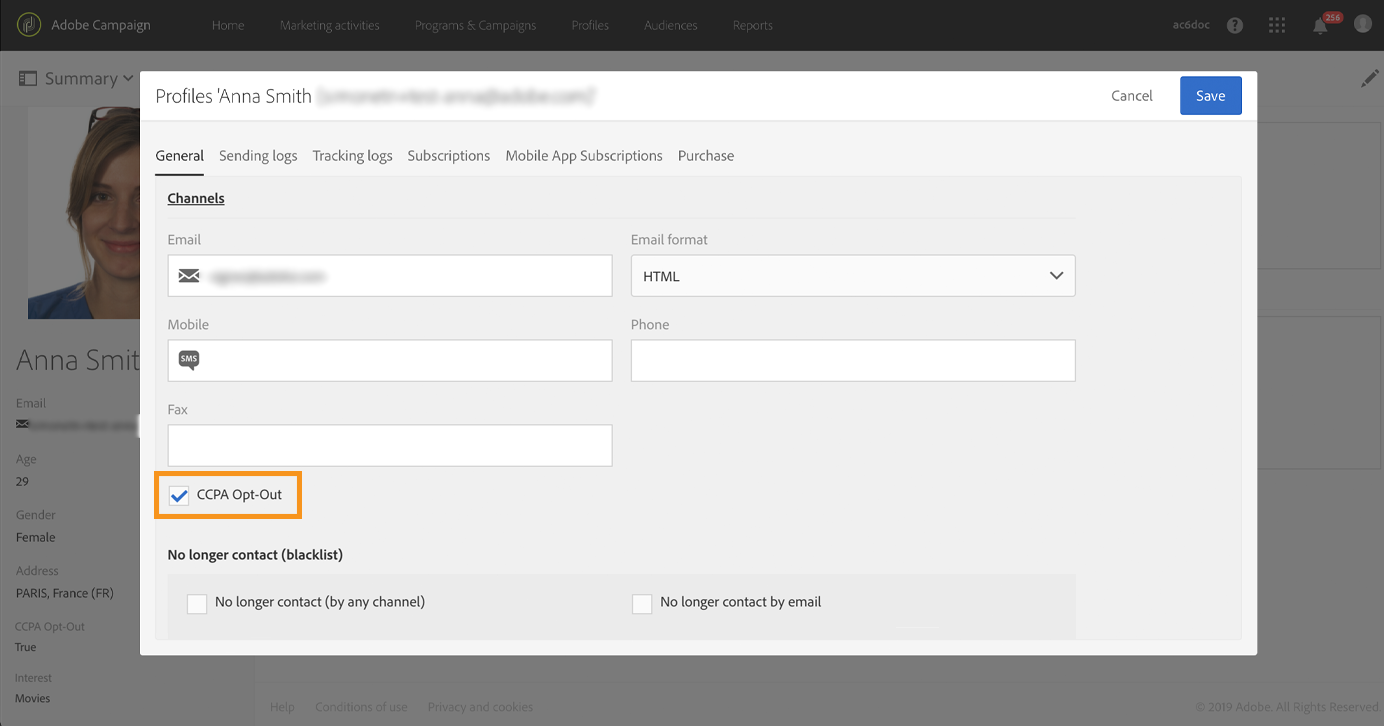Enable No longer contact by email
Viewport: 1384px width, 726px height.
[642, 603]
